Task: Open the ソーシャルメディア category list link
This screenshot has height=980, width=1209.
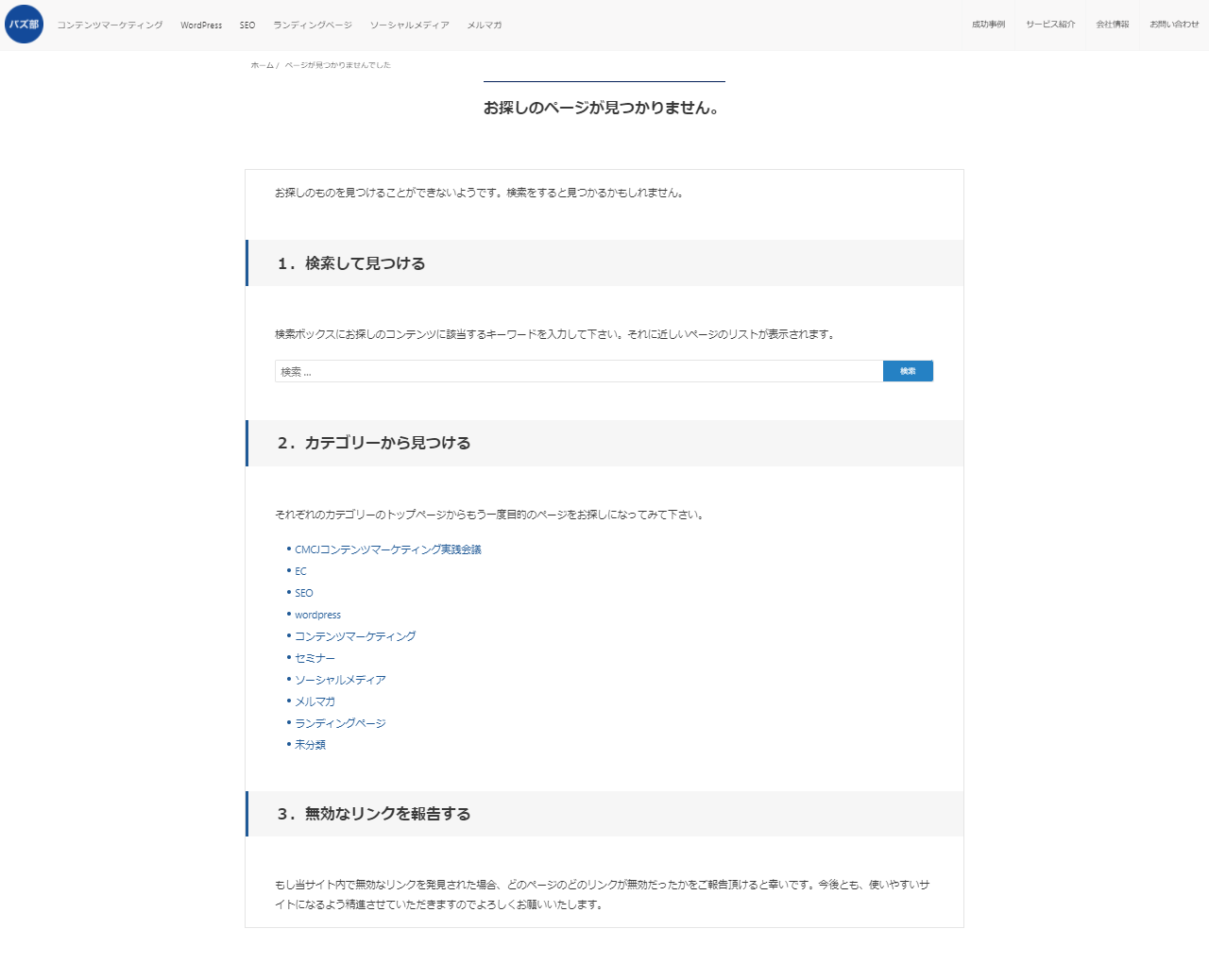Action: tap(340, 680)
